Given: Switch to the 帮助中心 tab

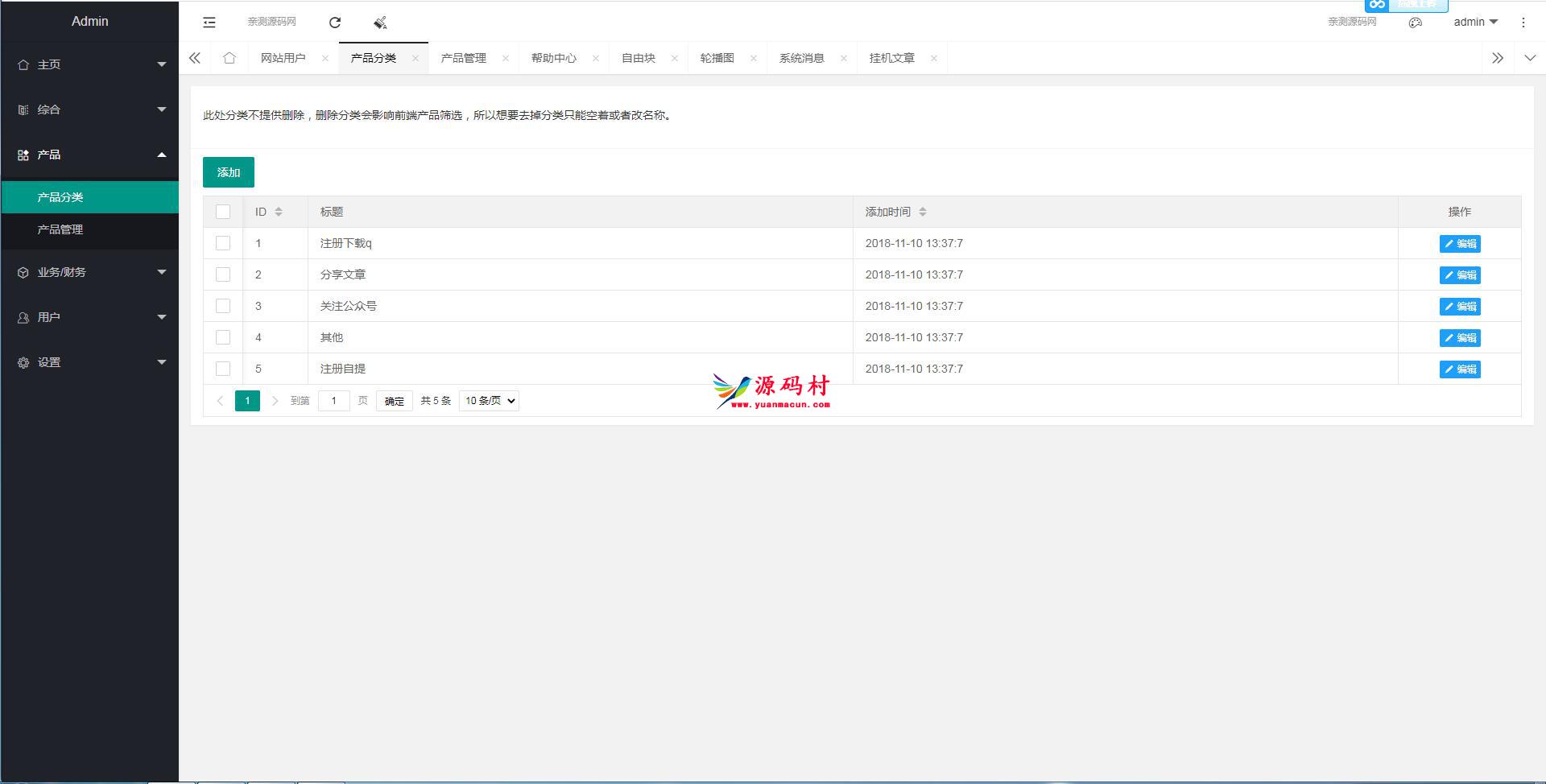Looking at the screenshot, I should coord(554,58).
